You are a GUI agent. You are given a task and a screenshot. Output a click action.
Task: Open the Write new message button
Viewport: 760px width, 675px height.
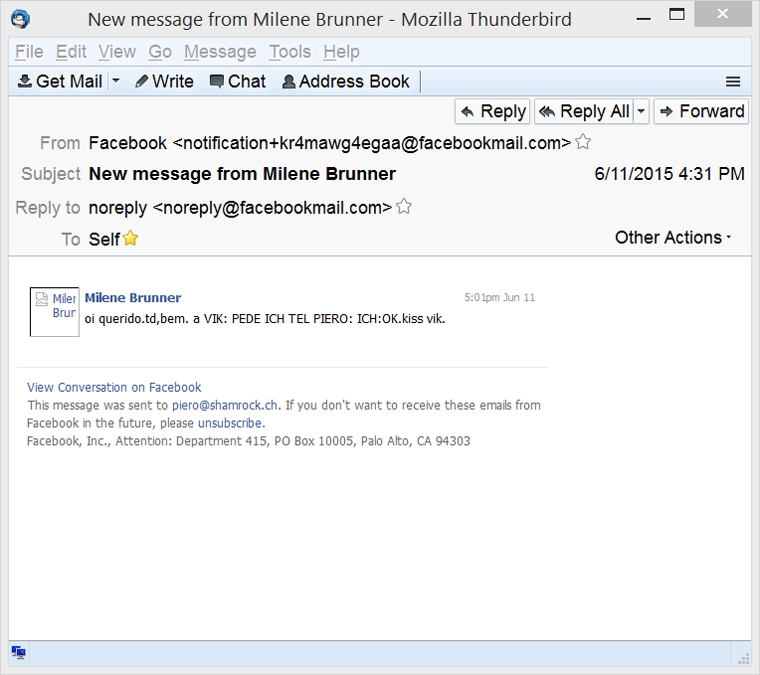pos(164,81)
